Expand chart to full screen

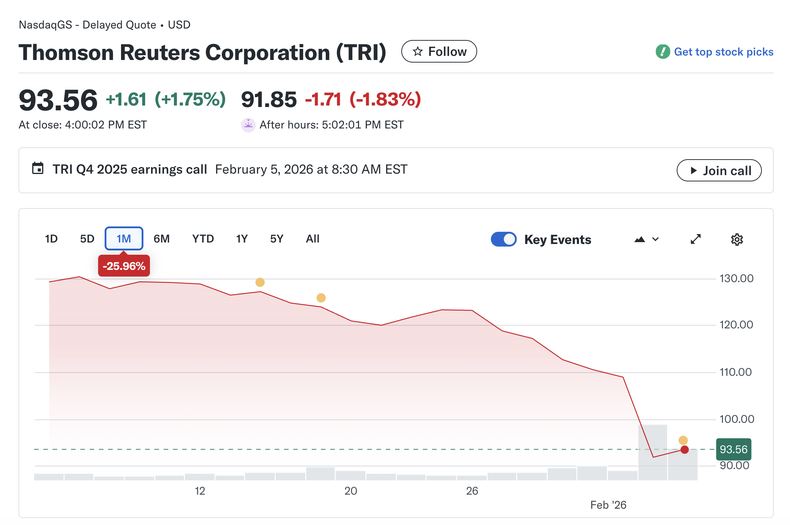696,239
